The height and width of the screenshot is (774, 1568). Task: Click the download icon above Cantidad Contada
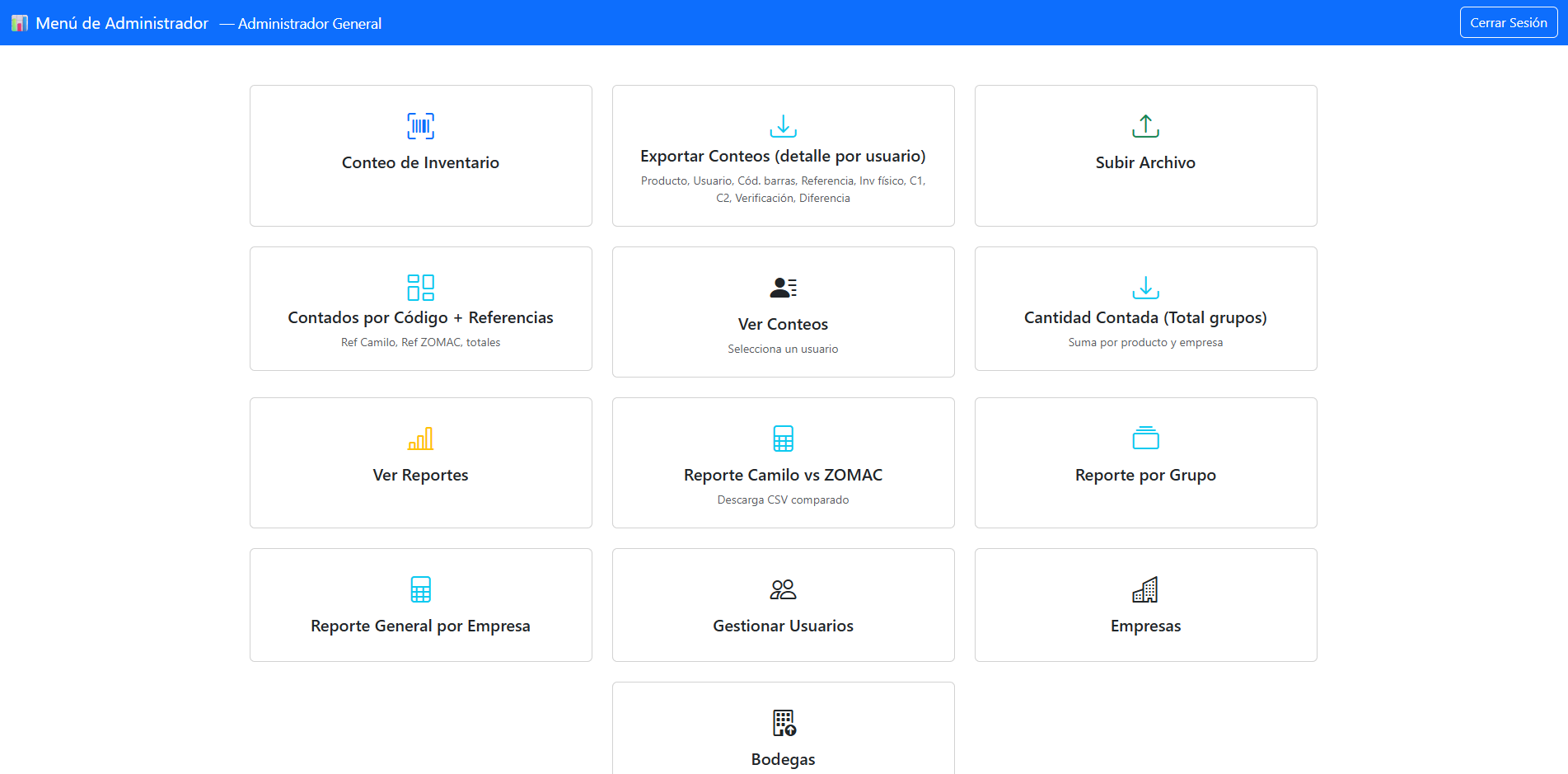(1145, 288)
